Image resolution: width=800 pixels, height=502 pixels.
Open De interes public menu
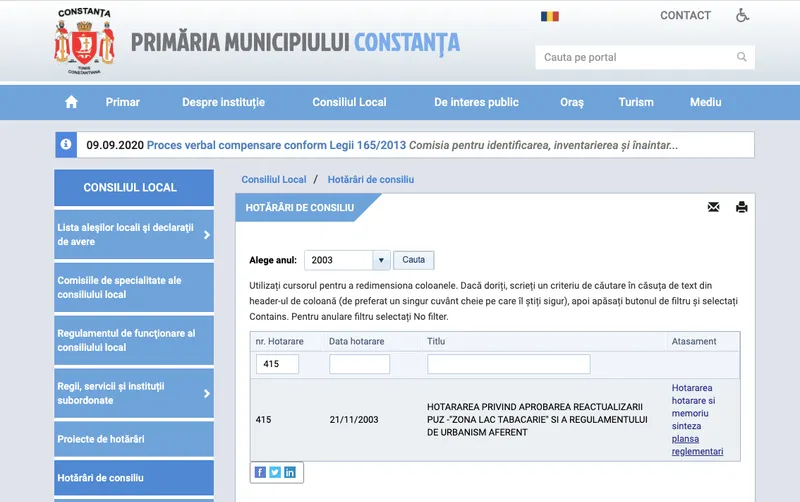coord(476,102)
